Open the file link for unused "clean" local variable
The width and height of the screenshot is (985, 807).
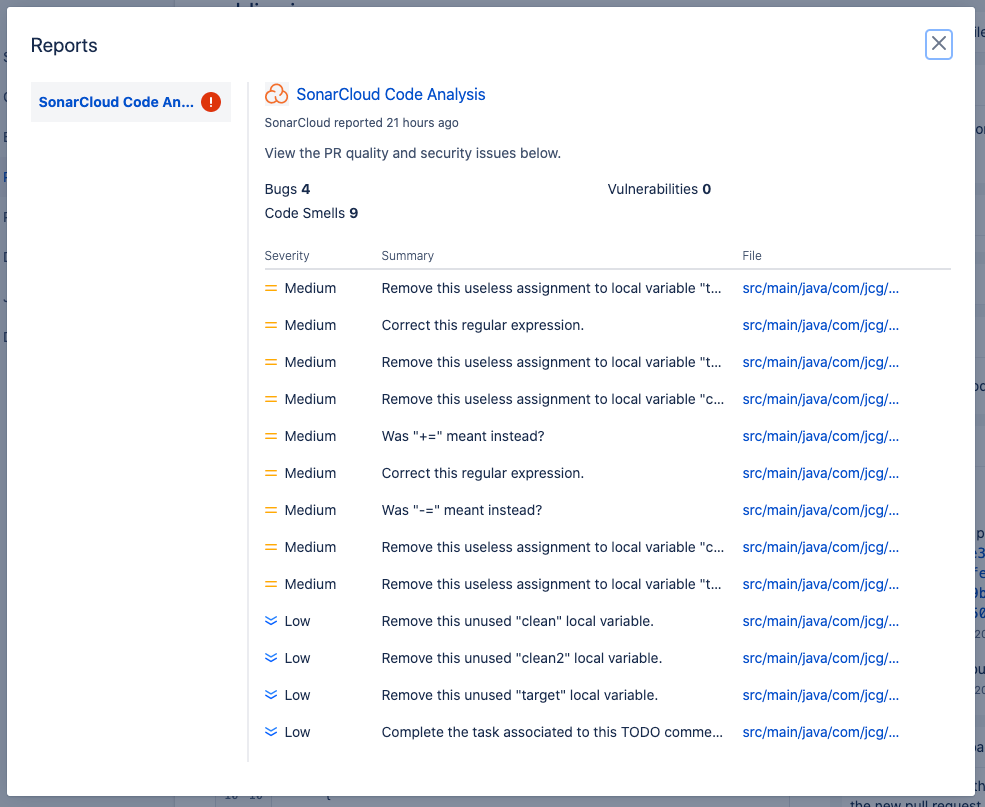[820, 621]
